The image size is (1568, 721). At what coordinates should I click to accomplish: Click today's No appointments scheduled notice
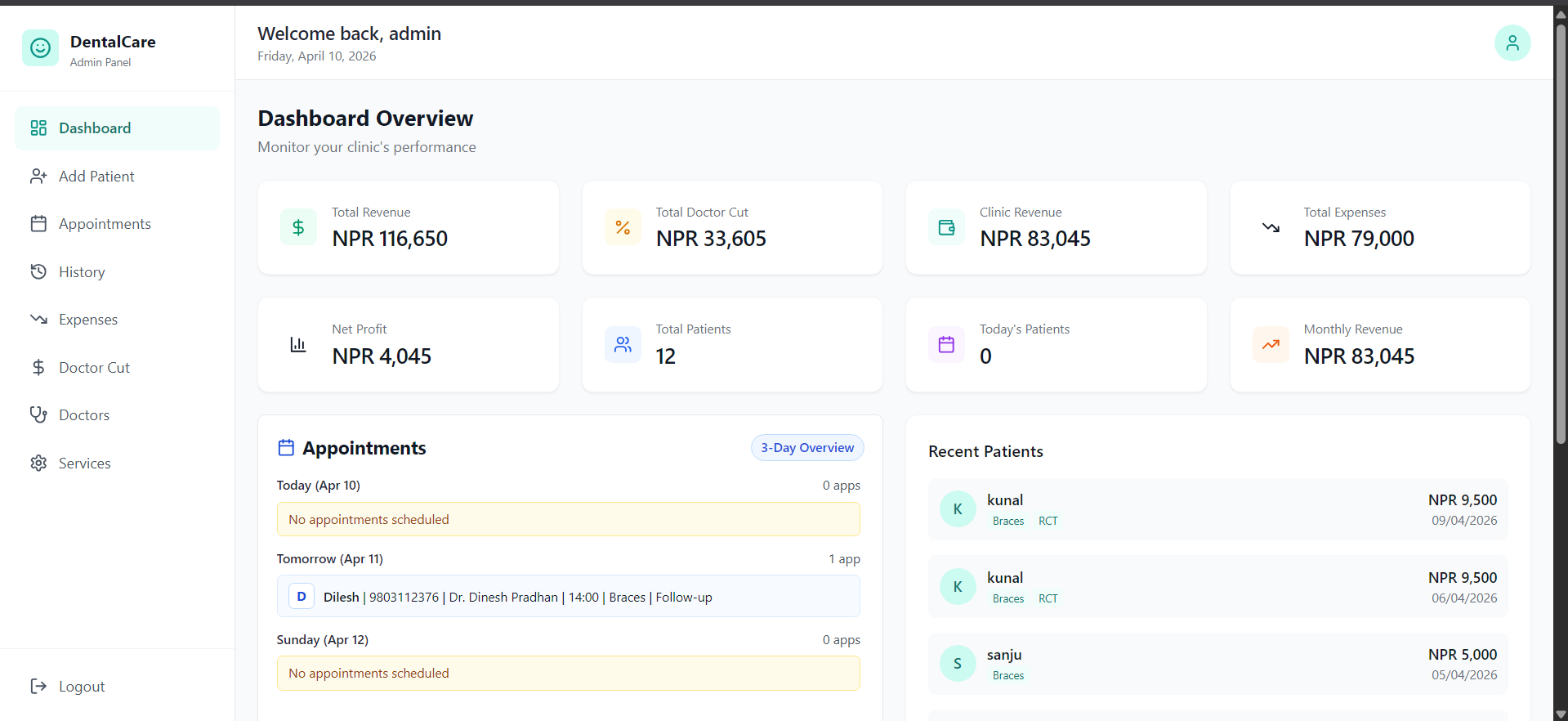(x=569, y=519)
